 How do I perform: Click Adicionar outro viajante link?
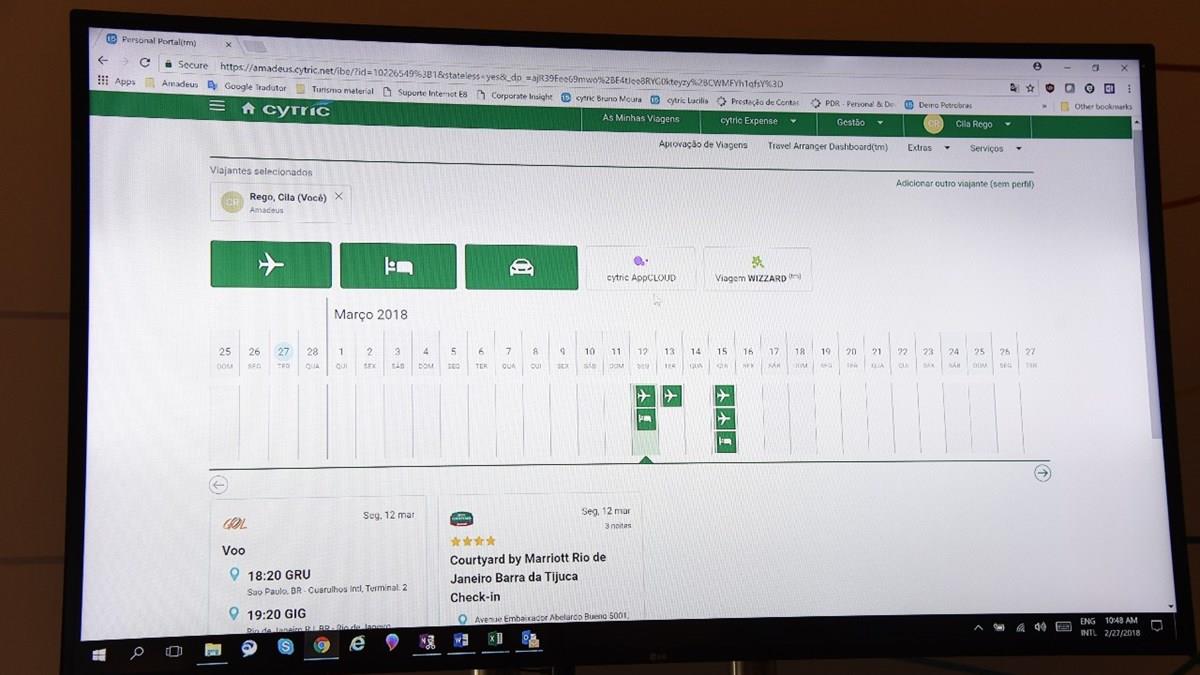pyautogui.click(x=964, y=184)
